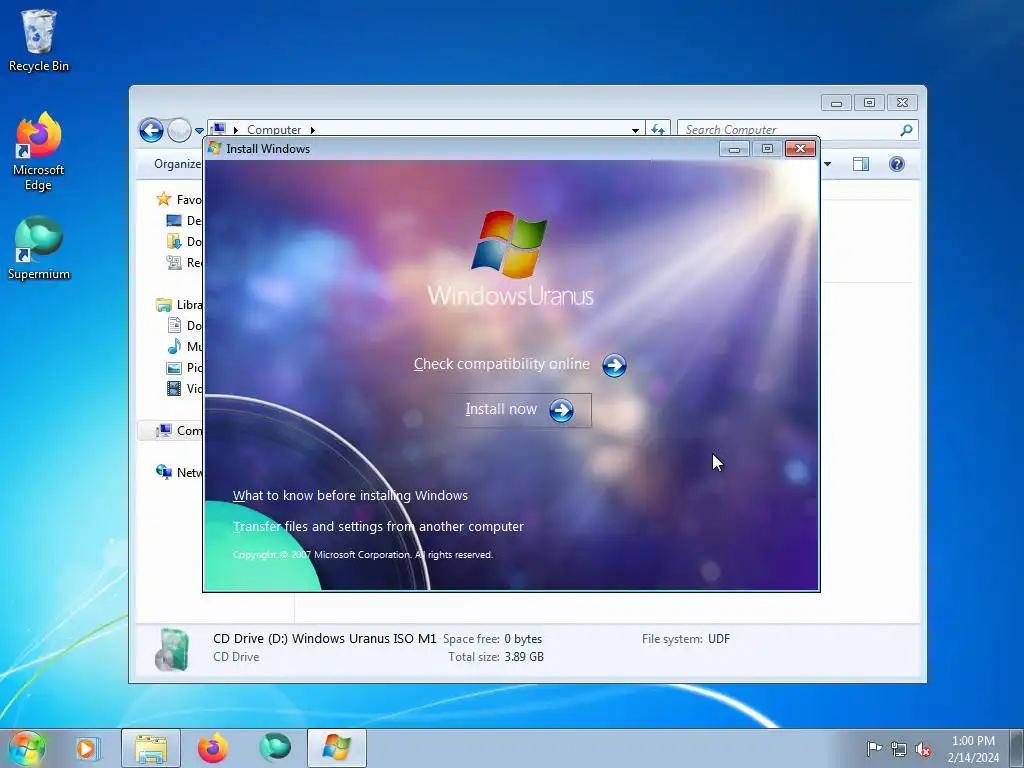Image resolution: width=1024 pixels, height=768 pixels.
Task: Switch to Install Windows taskbar button
Action: point(337,748)
